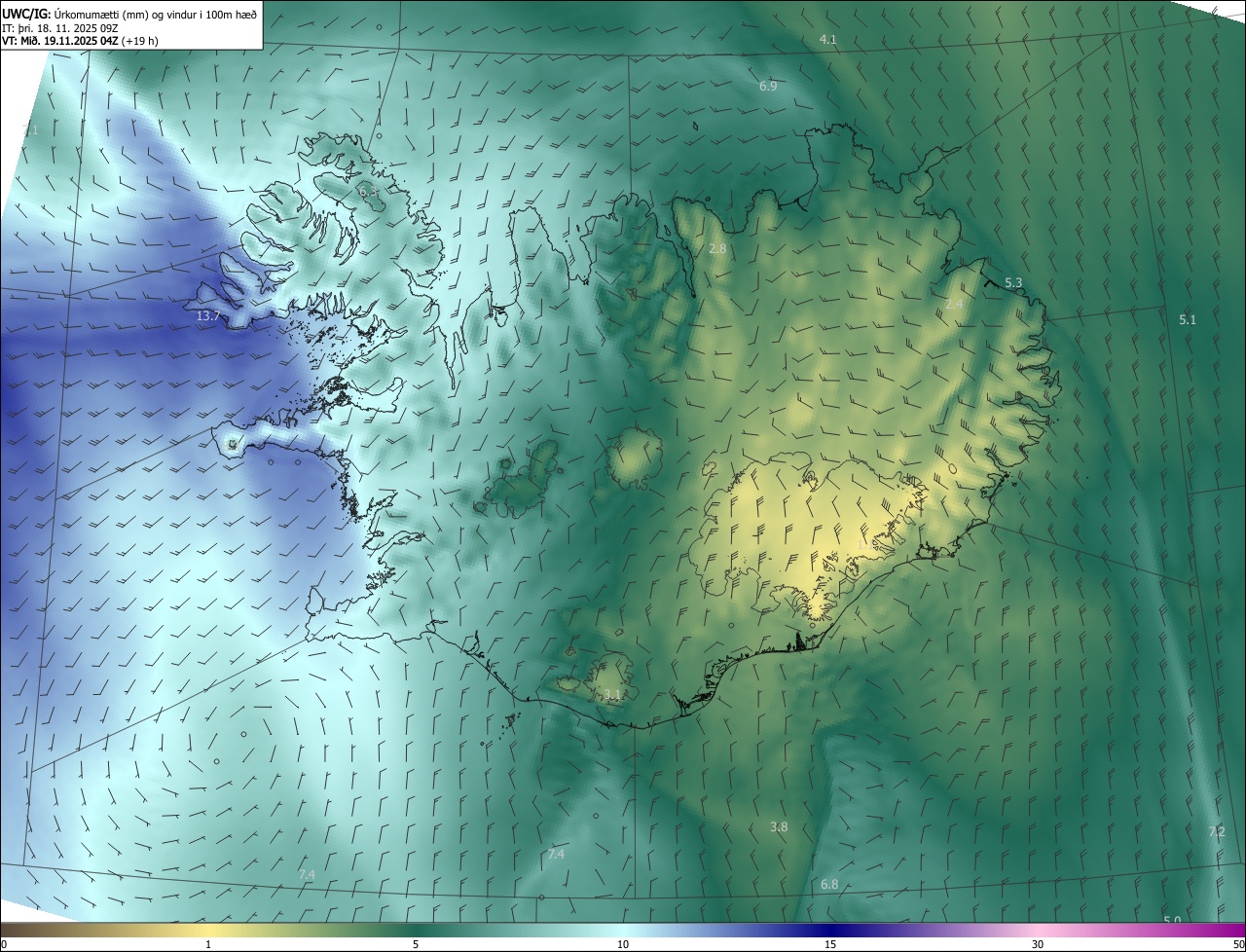Click the color scale tick label 15
The image size is (1246, 952).
click(830, 945)
